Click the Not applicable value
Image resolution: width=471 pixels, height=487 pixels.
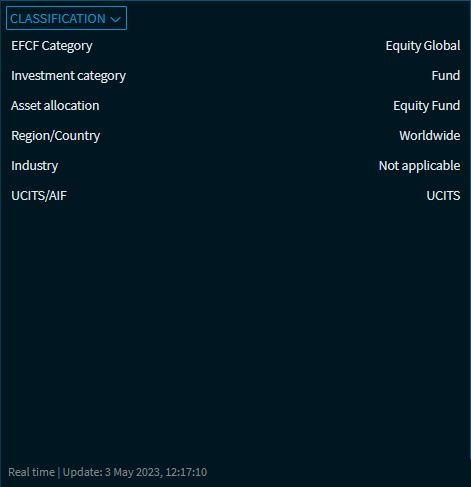pos(419,166)
